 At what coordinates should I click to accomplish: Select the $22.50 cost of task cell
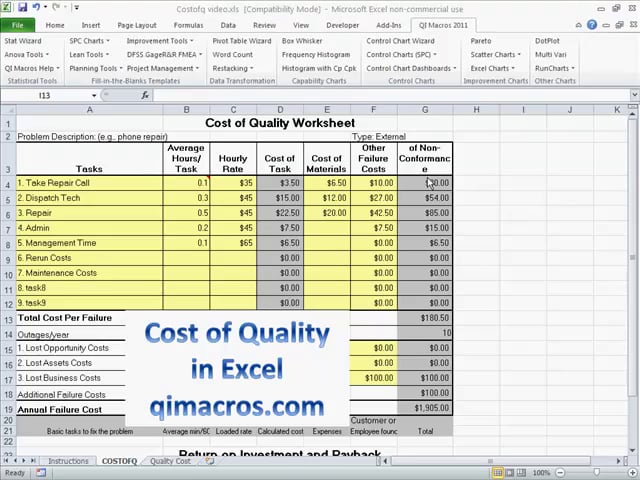(280, 213)
